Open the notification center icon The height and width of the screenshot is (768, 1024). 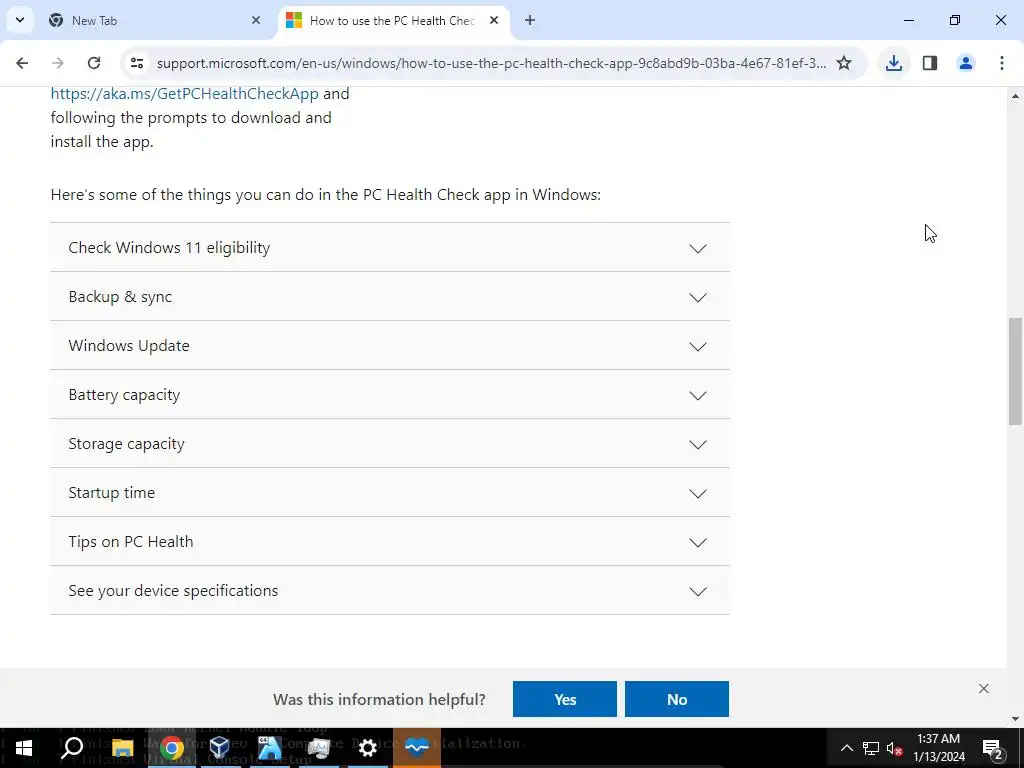point(992,748)
